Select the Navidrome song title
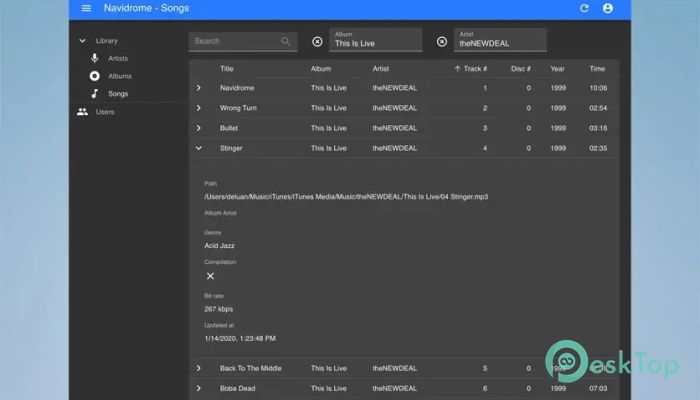 [x=237, y=88]
